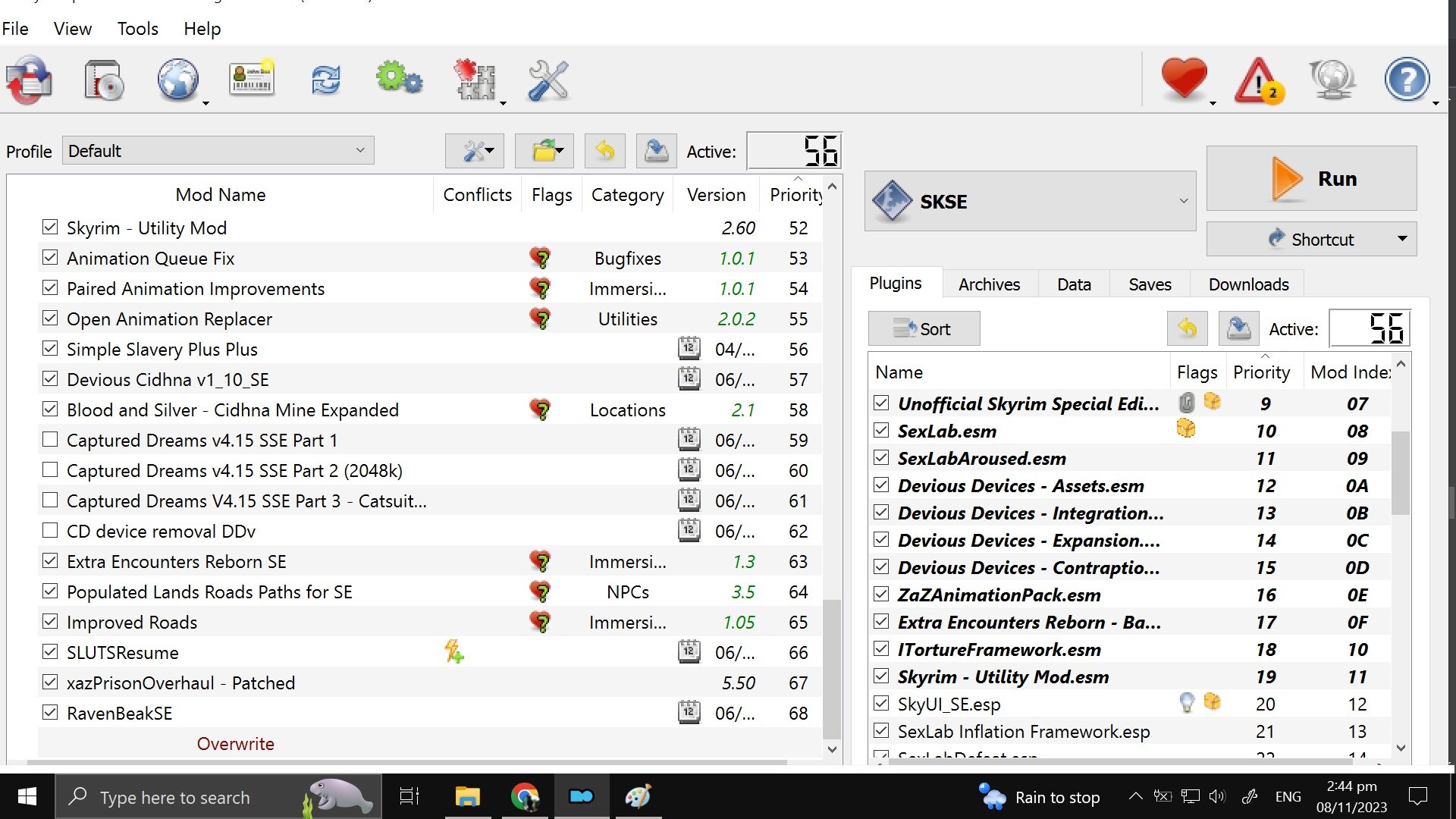Uncheck SkyUI_SE.esp plugin
The height and width of the screenshot is (819, 1456).
881,703
